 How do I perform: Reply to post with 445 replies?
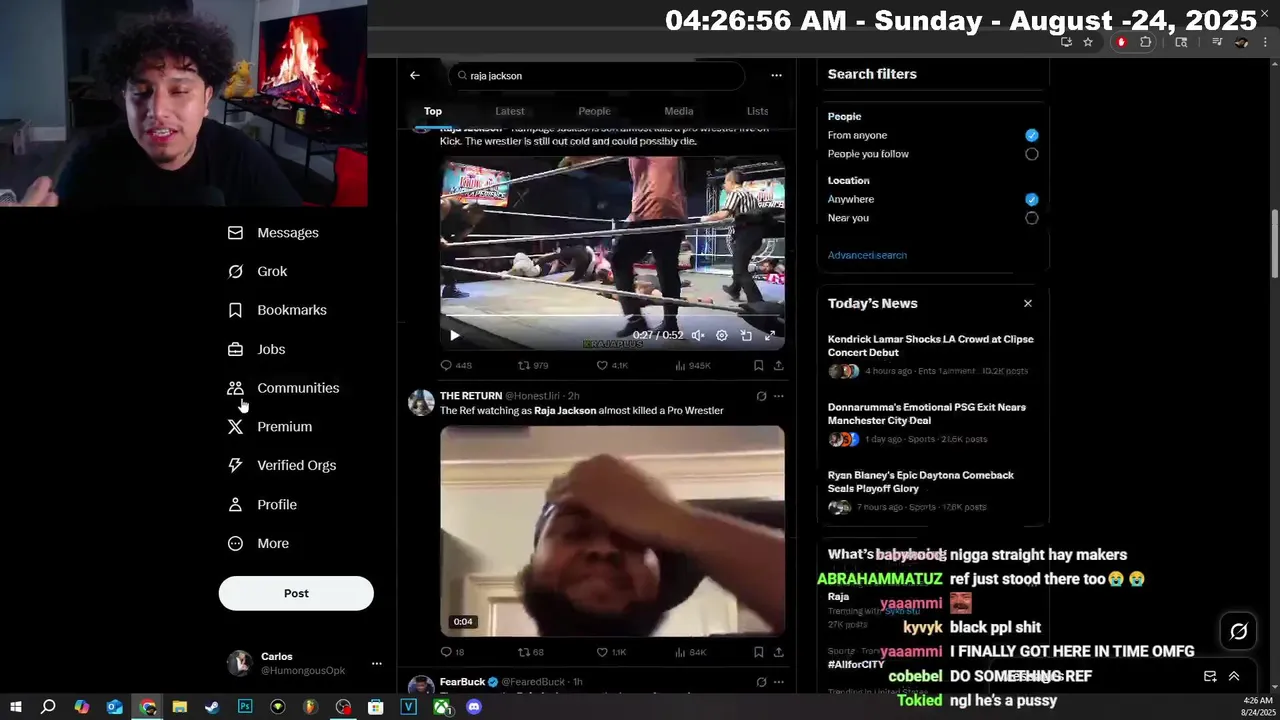[x=456, y=366]
